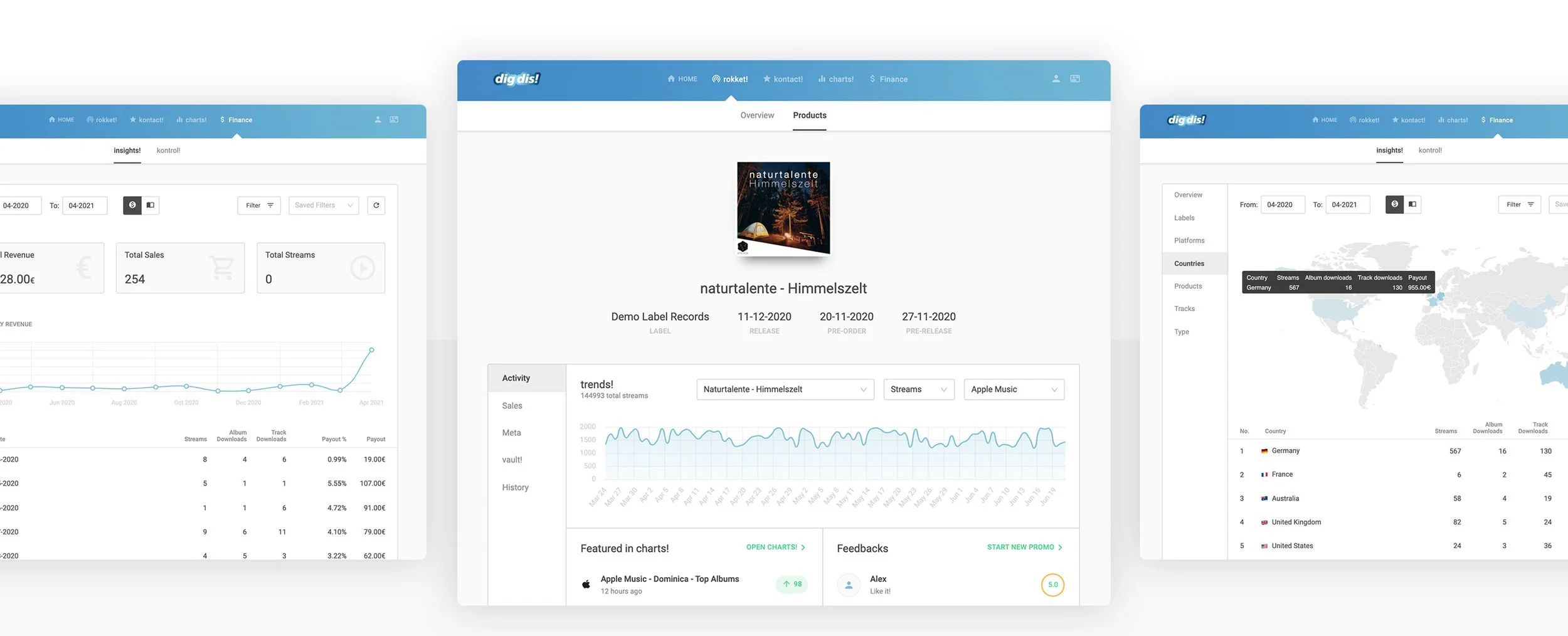Toggle currency view button in left panel
Viewport: 1568px width, 636px height.
tap(132, 205)
